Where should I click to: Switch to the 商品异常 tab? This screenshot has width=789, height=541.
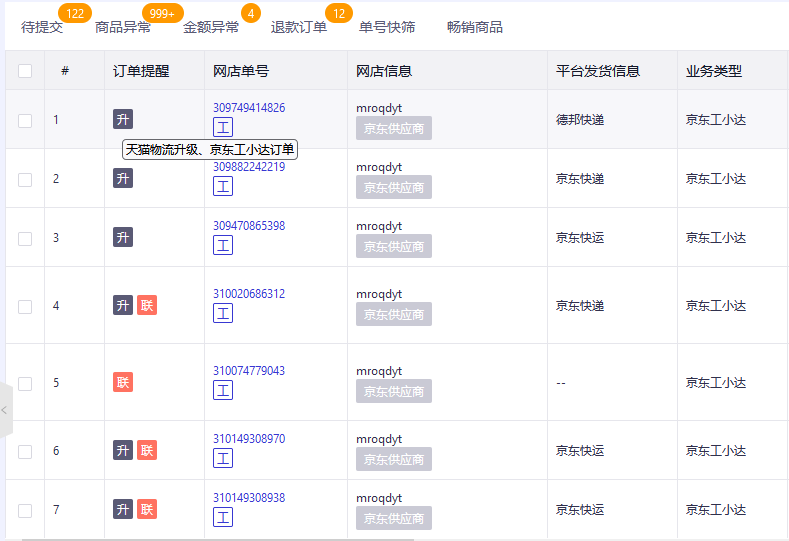click(123, 27)
